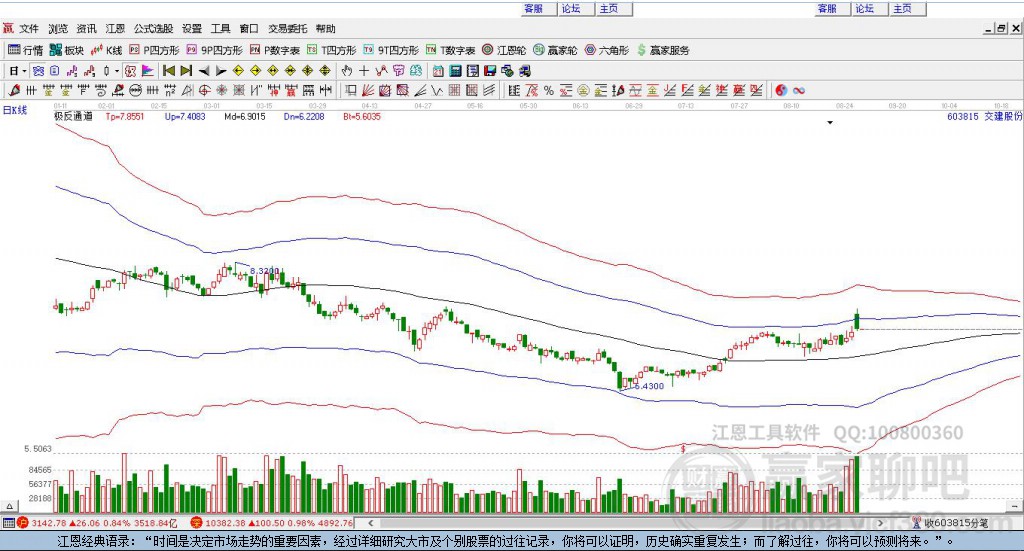Click the red floppy save icon

point(490,71)
